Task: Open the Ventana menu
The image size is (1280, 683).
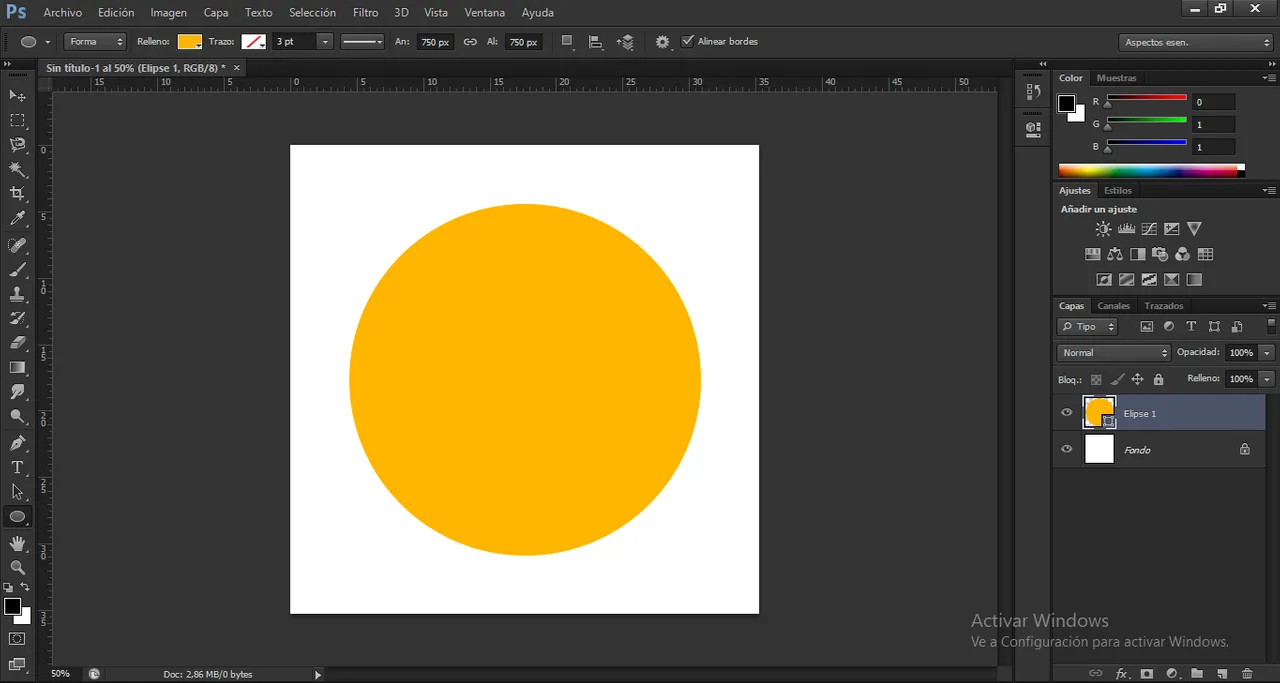Action: [484, 13]
